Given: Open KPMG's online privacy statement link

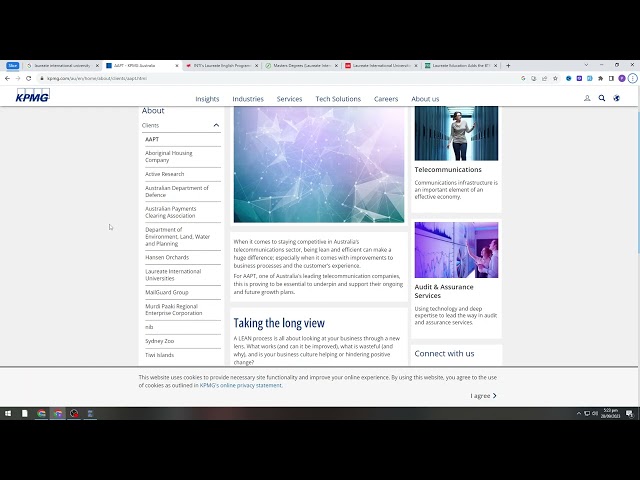Looking at the screenshot, I should pos(240,385).
